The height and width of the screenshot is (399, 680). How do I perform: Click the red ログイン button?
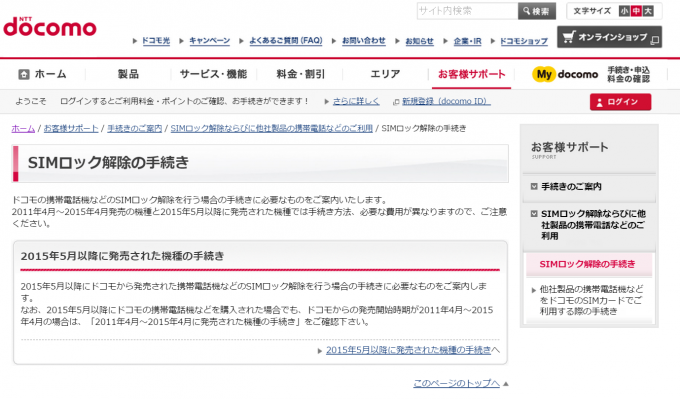click(x=620, y=102)
